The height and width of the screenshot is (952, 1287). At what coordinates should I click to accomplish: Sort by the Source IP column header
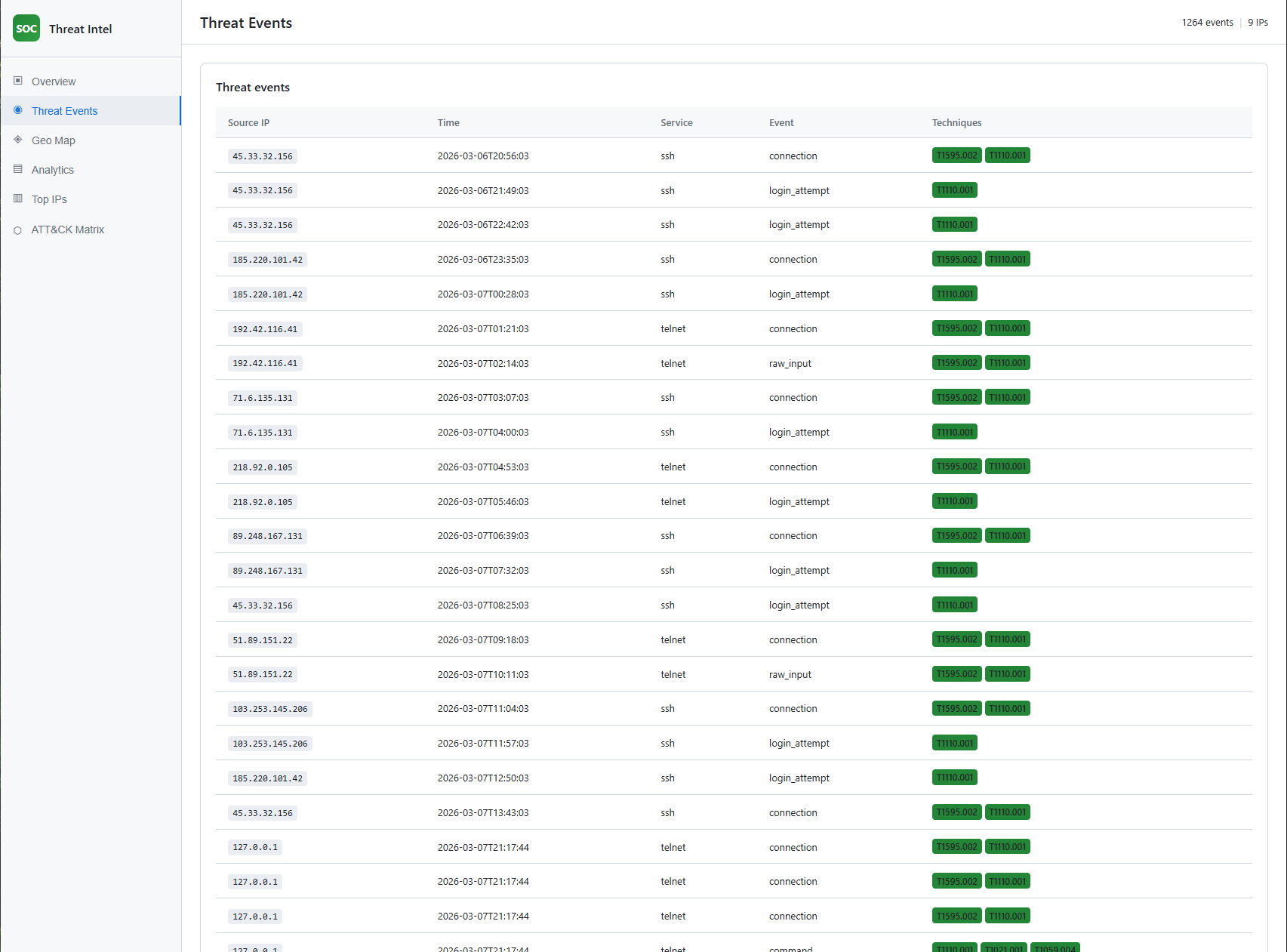[x=248, y=122]
